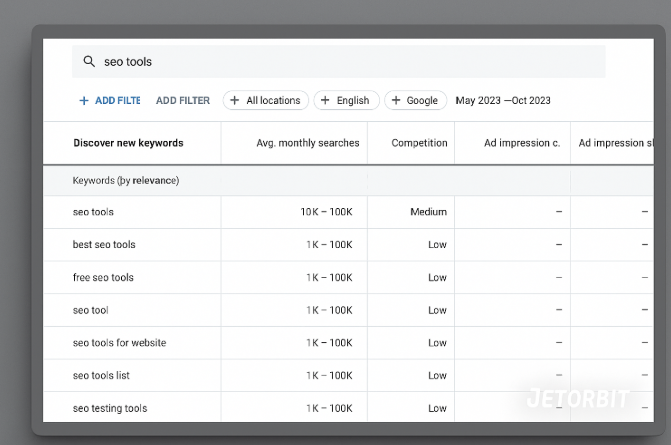Click the blue plus ADD FILTE button
Viewport: 671px width, 445px height.
110,101
